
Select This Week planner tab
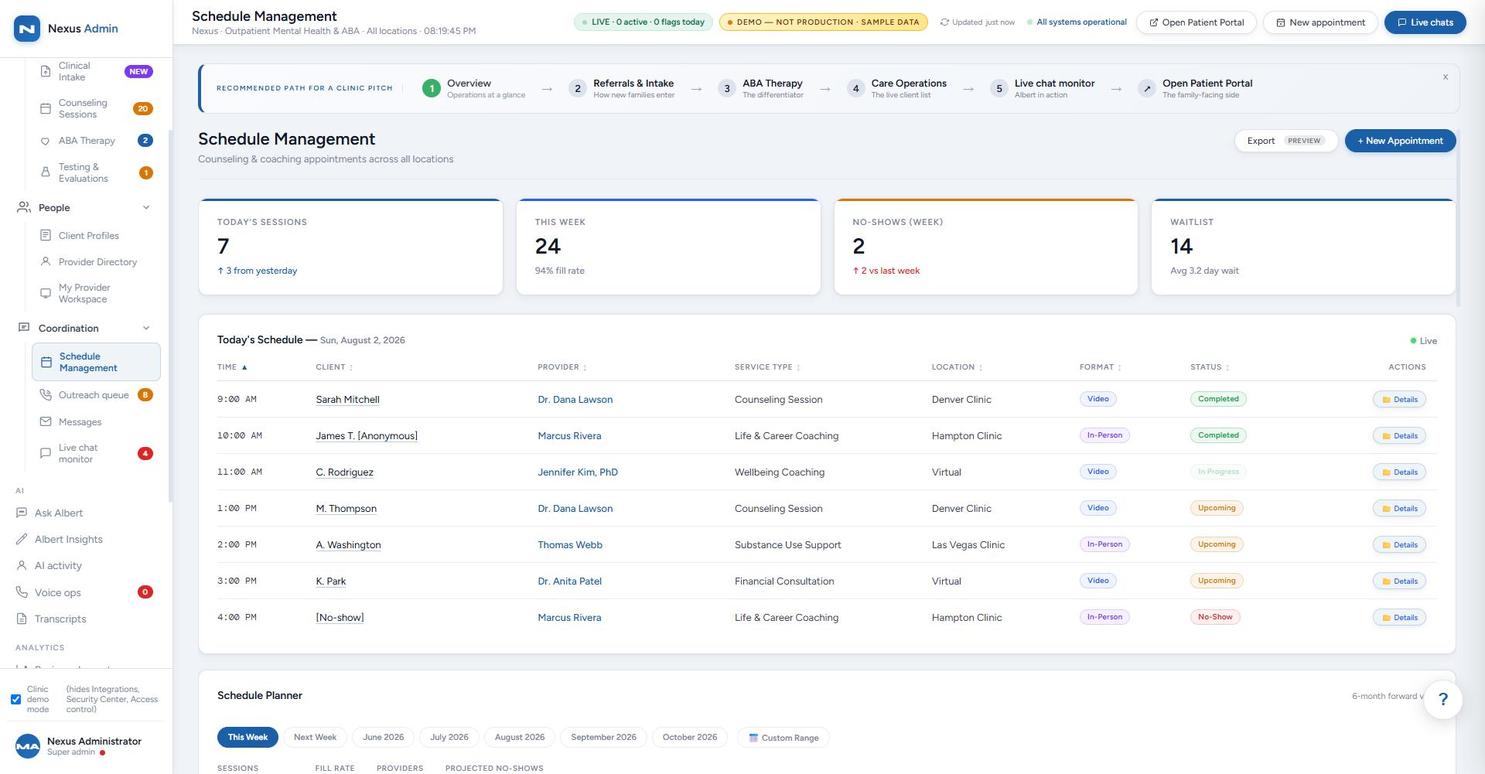(248, 738)
